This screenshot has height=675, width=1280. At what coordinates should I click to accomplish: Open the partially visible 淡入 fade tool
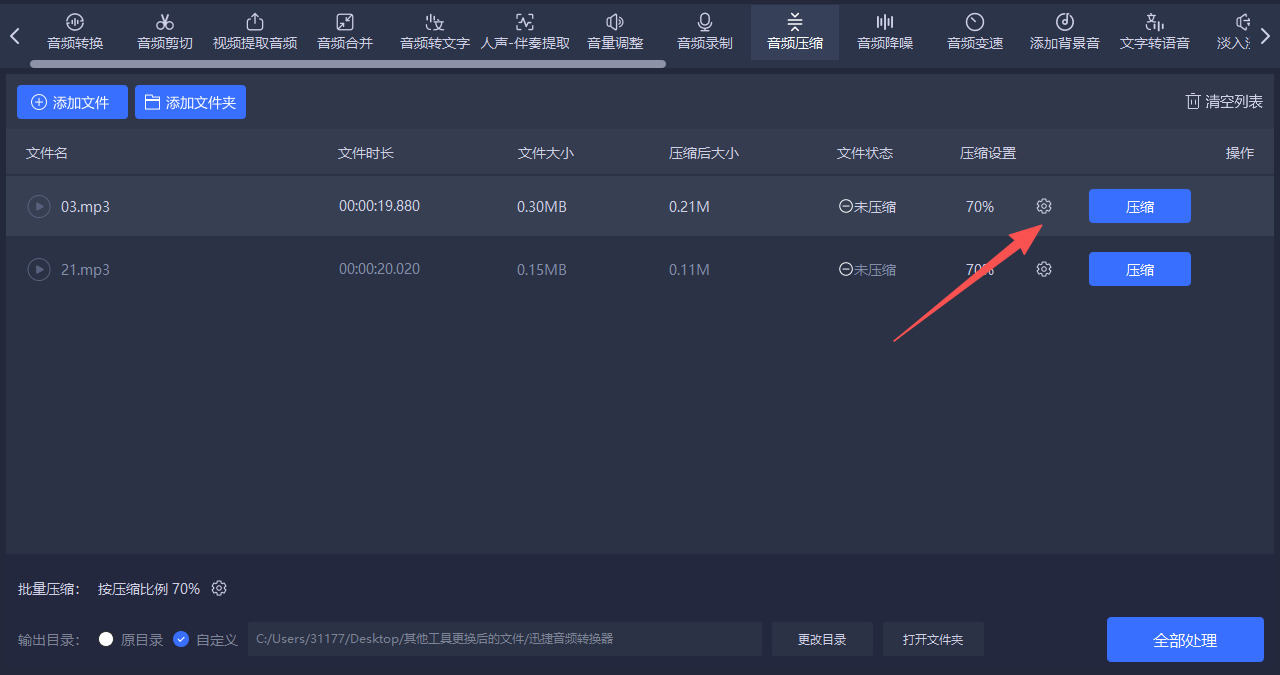(x=1234, y=32)
